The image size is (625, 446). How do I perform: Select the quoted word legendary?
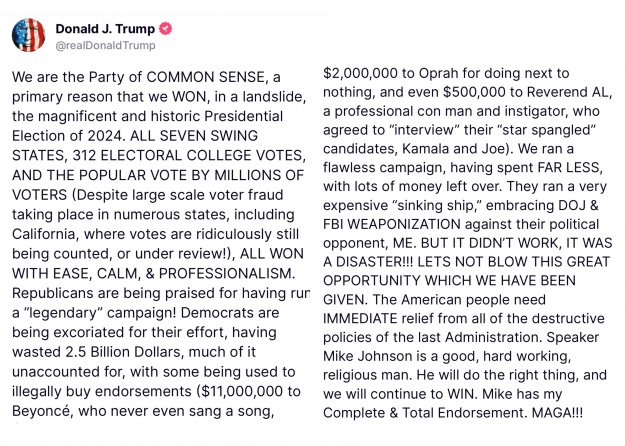pos(62,312)
